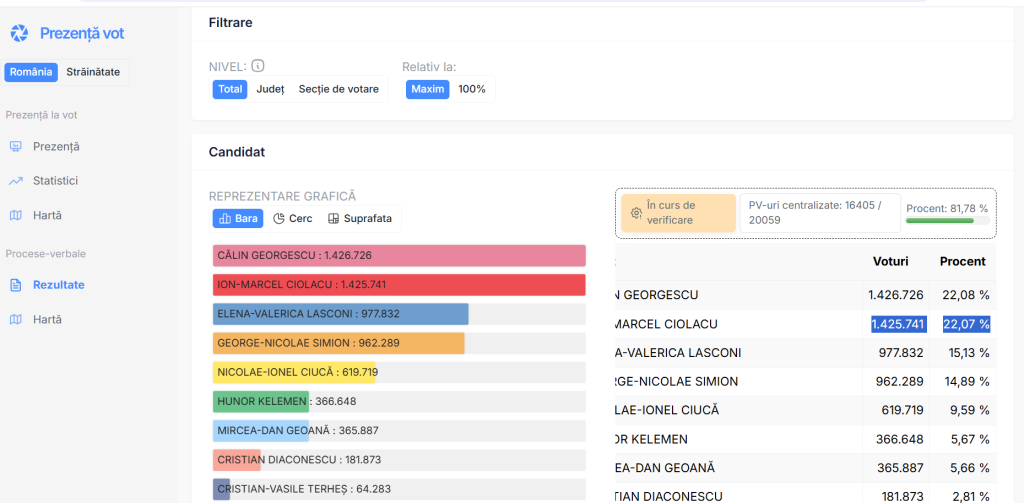The height and width of the screenshot is (503, 1024).
Task: Click the map icon under Procese-verbale
Action: pos(16,319)
